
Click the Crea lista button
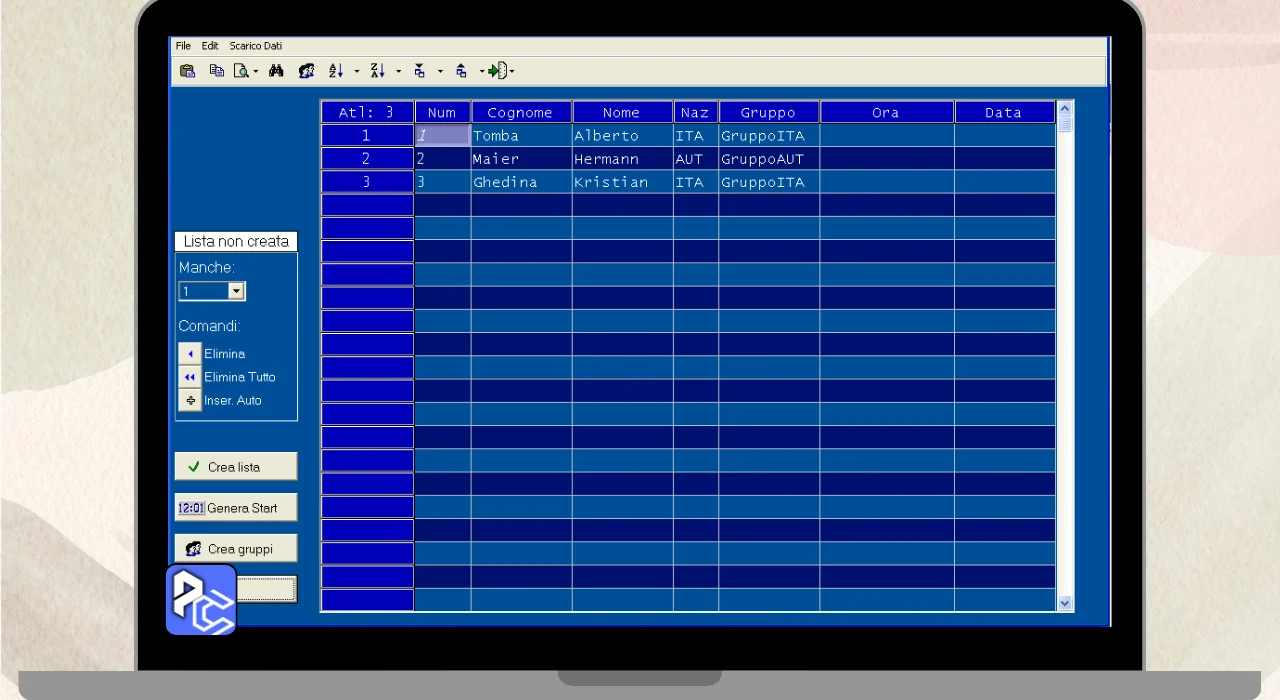[236, 467]
